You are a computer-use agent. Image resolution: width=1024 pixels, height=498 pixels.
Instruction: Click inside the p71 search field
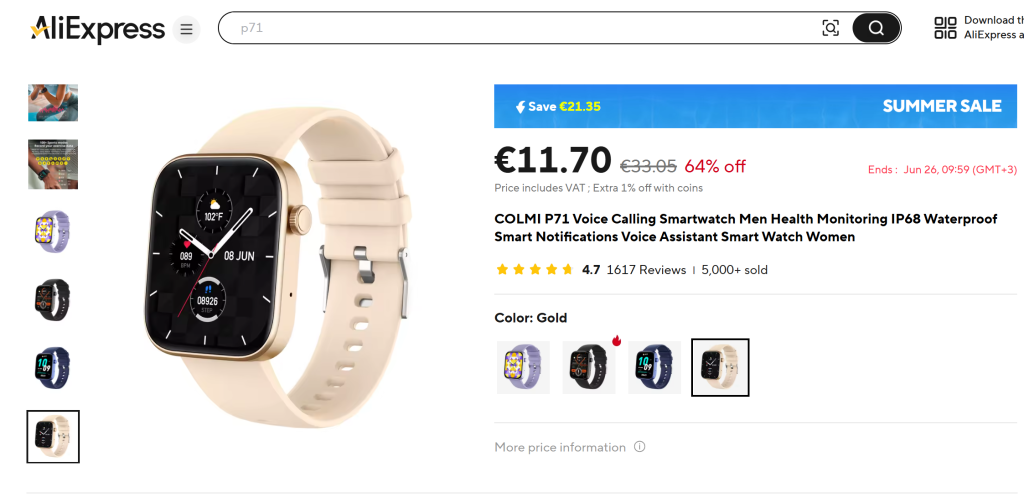[522, 28]
